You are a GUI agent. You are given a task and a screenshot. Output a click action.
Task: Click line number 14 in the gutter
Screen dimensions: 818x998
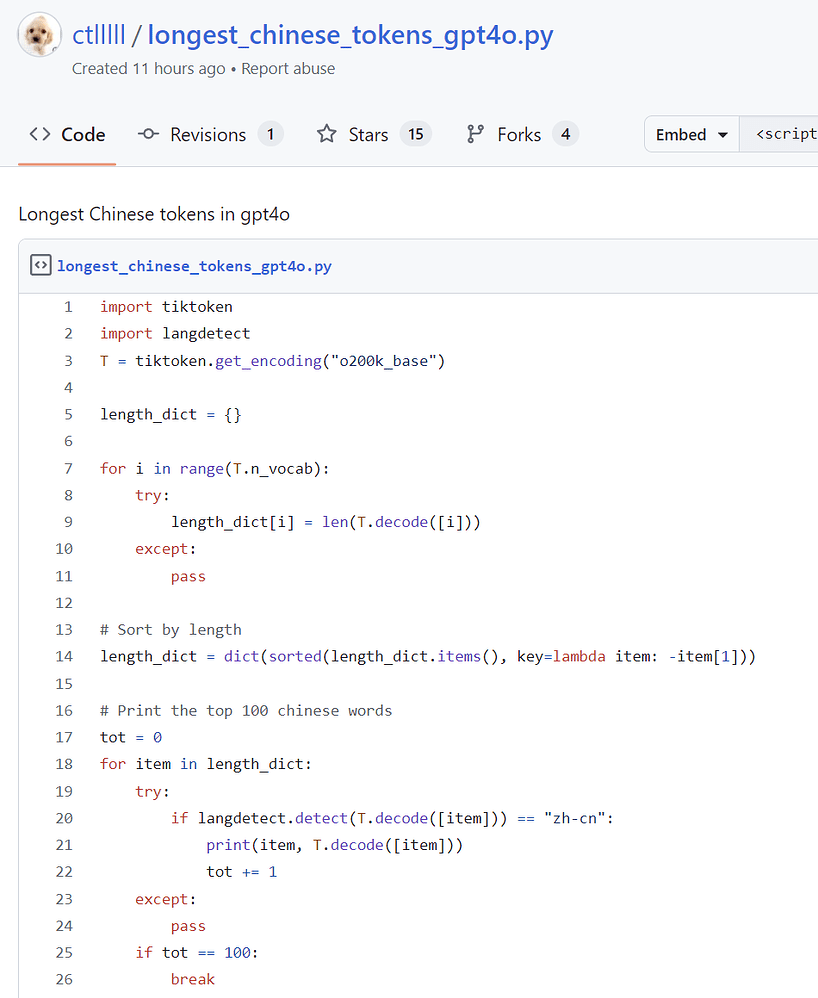pos(64,656)
